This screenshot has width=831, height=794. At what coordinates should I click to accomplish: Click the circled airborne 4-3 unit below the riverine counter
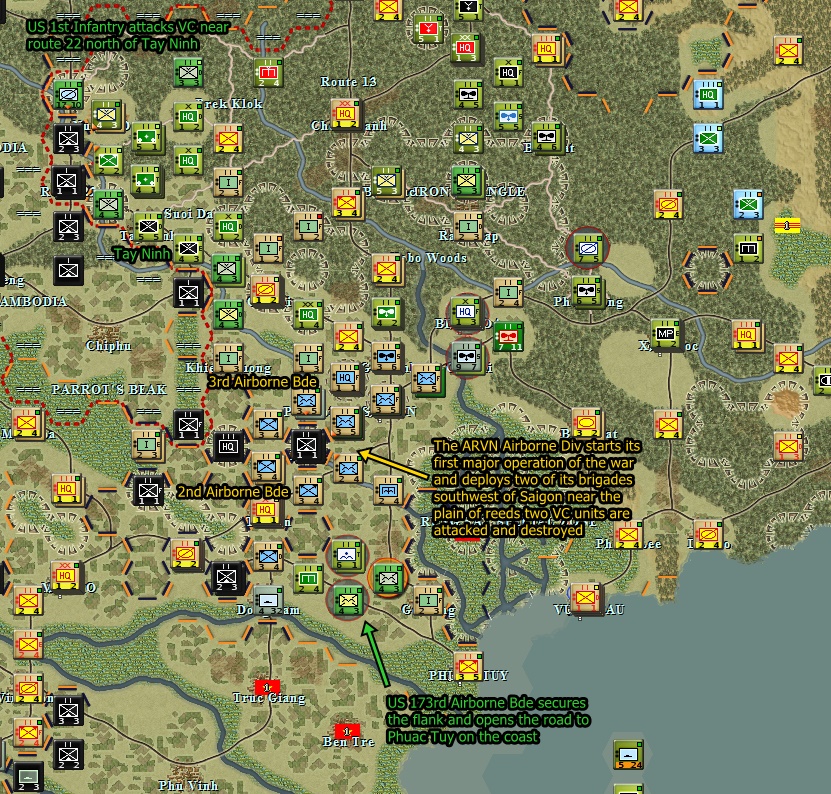(x=347, y=600)
